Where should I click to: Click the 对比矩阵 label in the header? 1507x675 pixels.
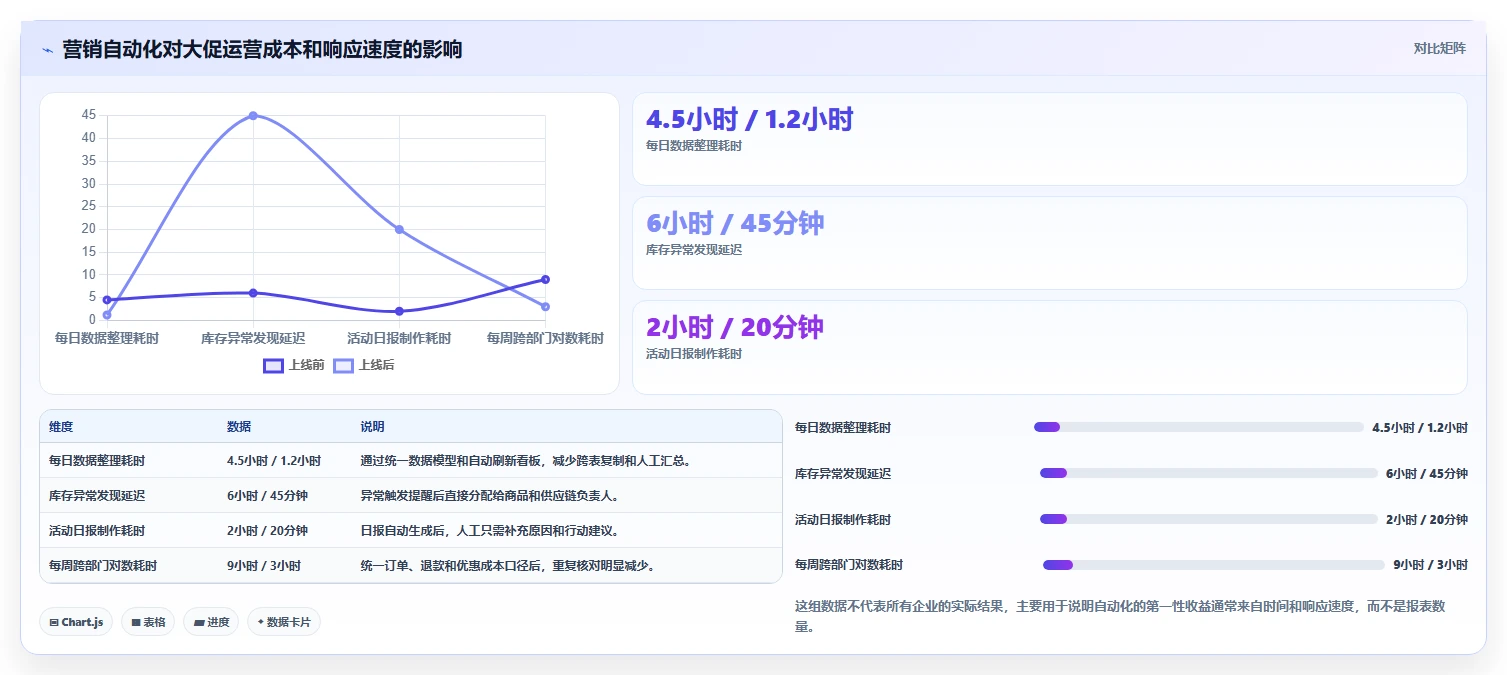pyautogui.click(x=1440, y=49)
